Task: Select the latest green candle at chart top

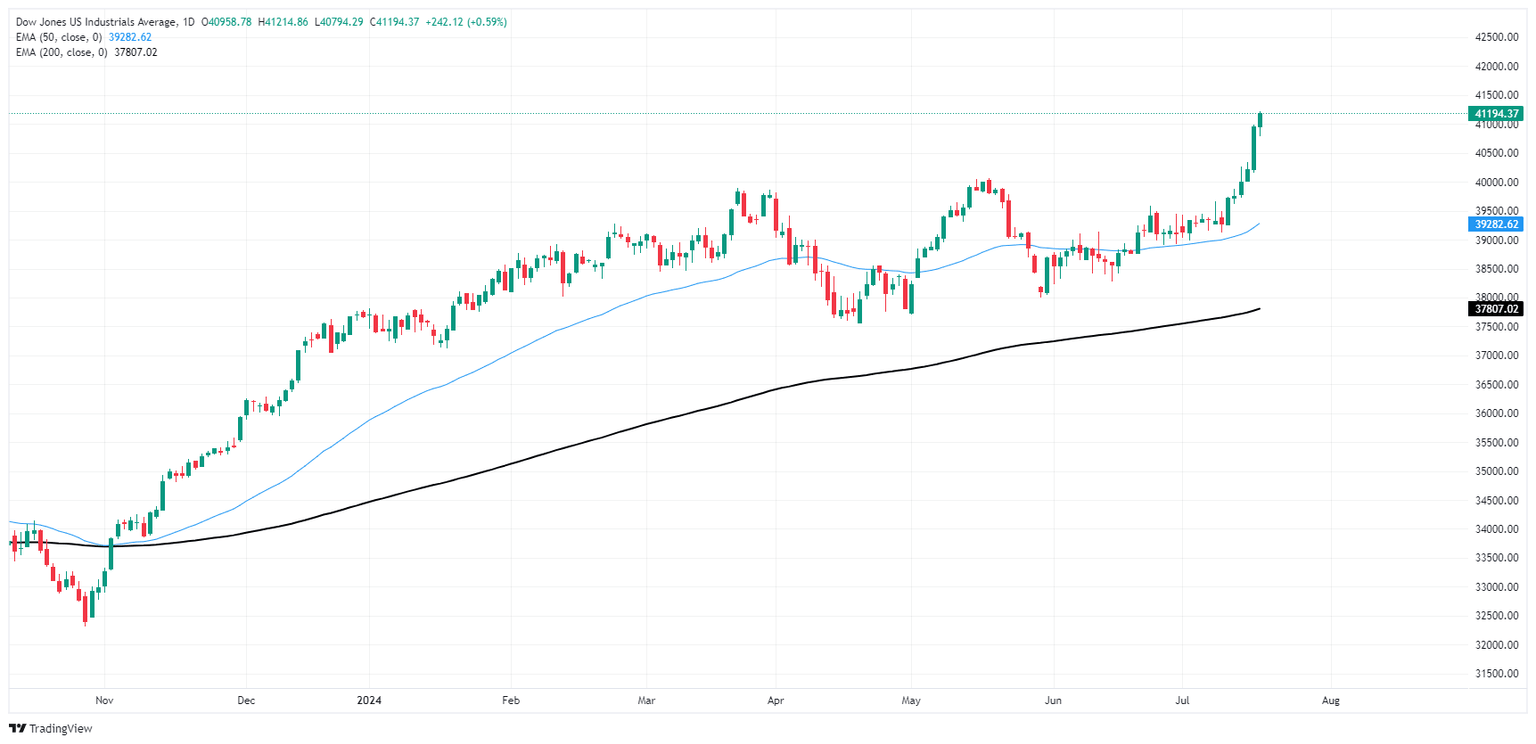Action: [x=1260, y=121]
